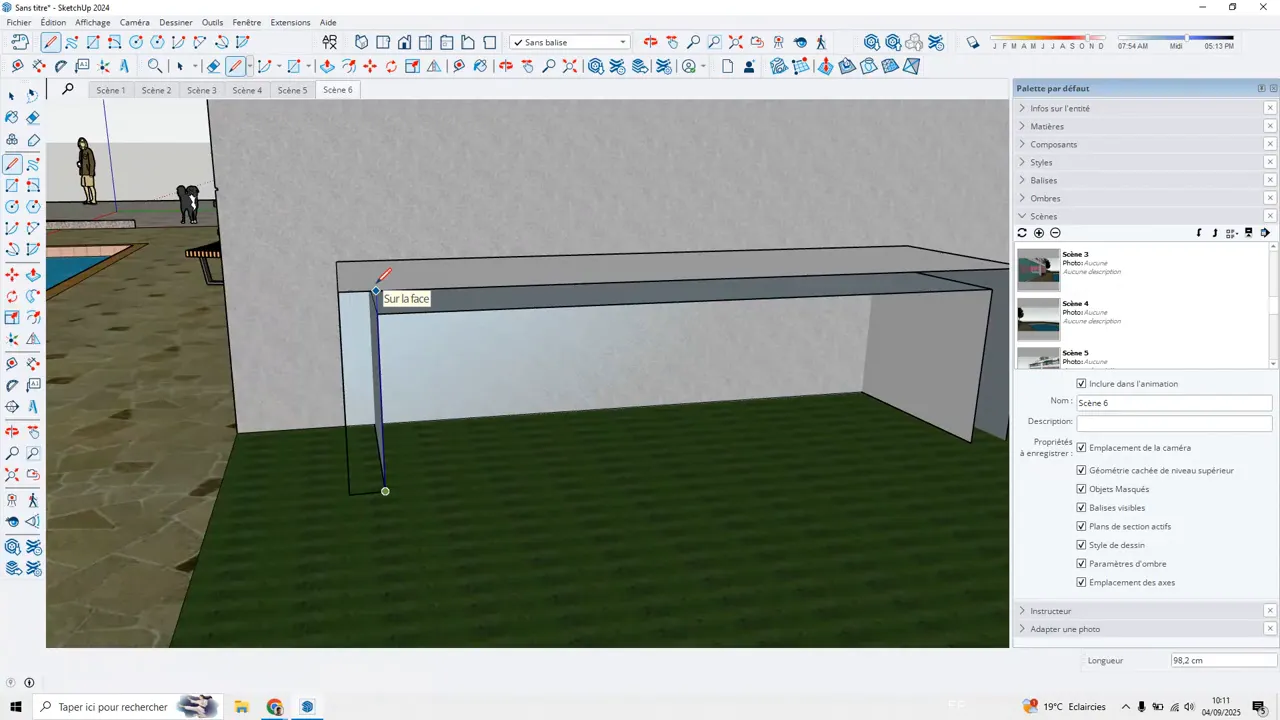Screen dimensions: 1280x720
Task: Expand Infos sur l'entité panel
Action: click(x=1139, y=108)
